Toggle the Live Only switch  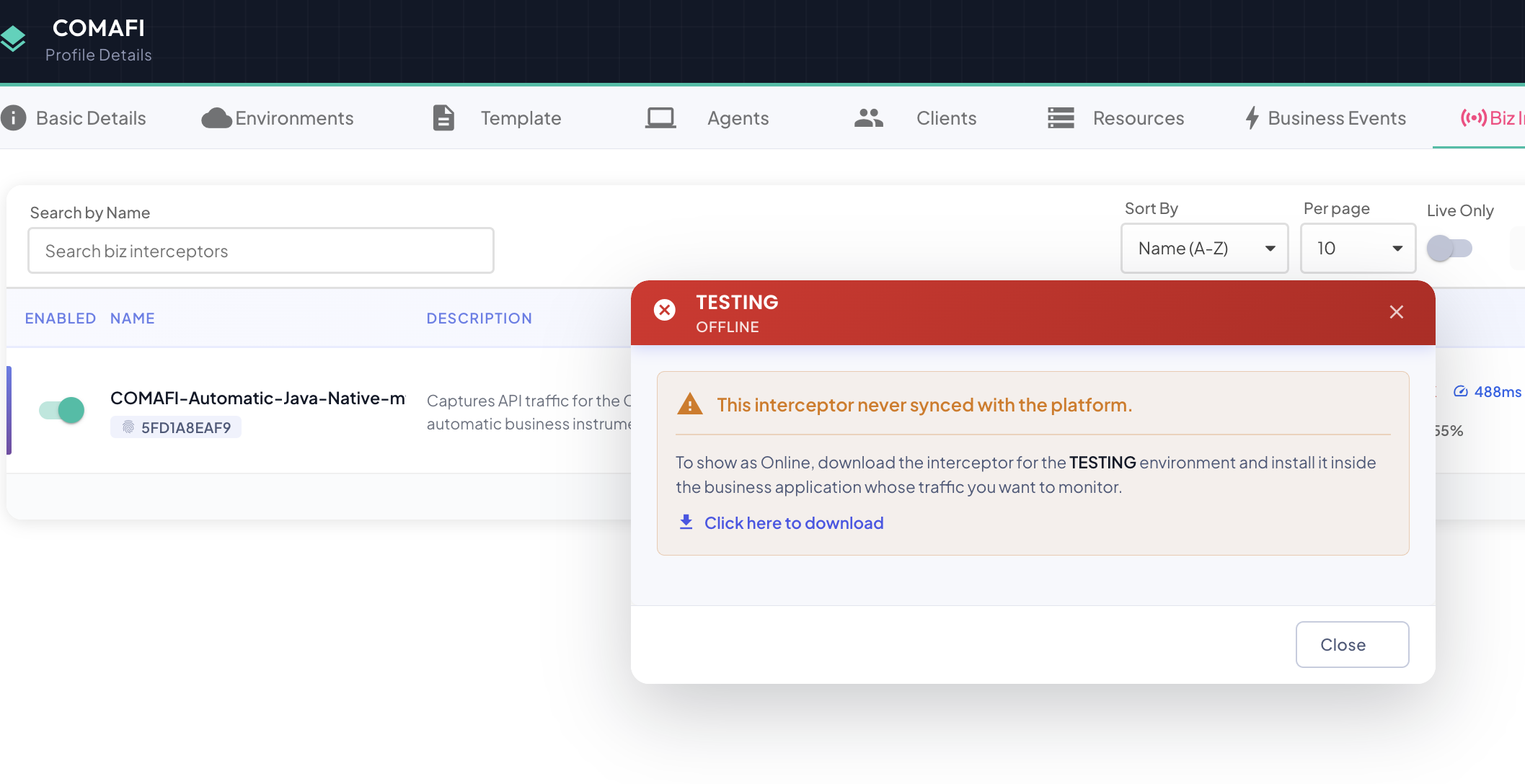[x=1450, y=249]
